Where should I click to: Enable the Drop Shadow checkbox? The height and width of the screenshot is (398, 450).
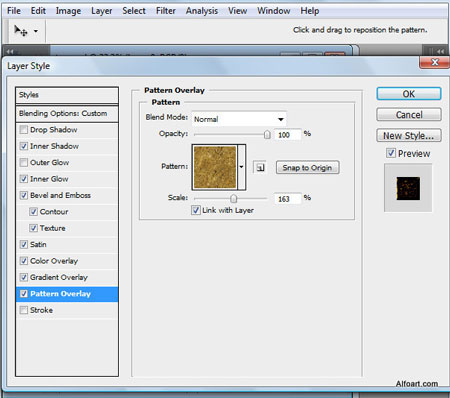click(24, 130)
